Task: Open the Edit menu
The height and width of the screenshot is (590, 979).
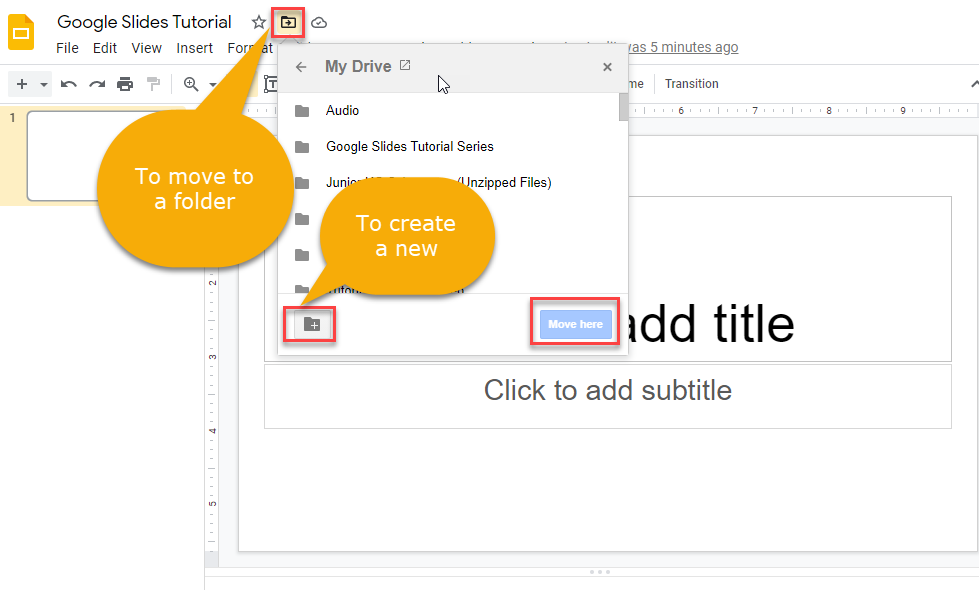Action: [104, 48]
